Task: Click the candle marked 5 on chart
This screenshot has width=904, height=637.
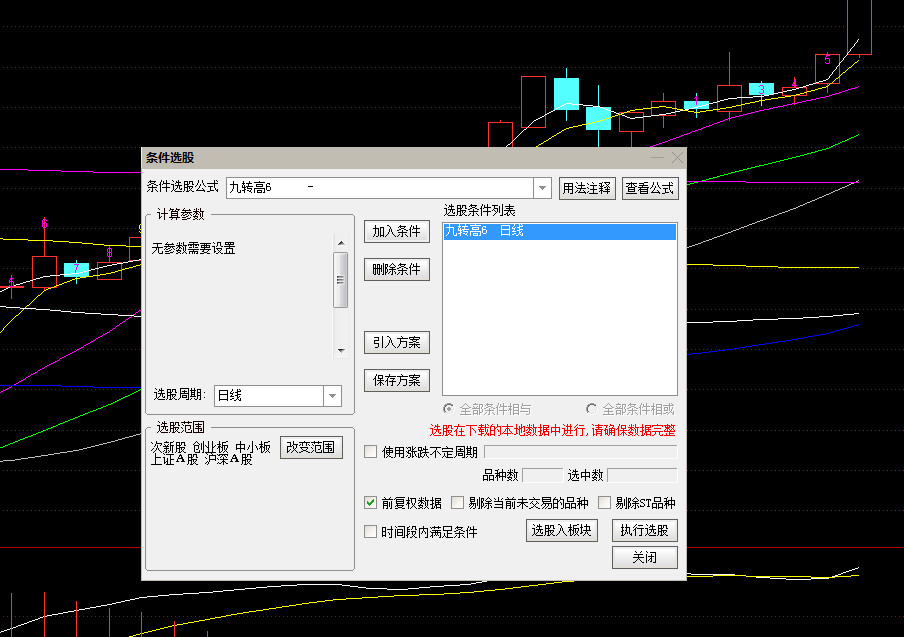Action: [827, 69]
